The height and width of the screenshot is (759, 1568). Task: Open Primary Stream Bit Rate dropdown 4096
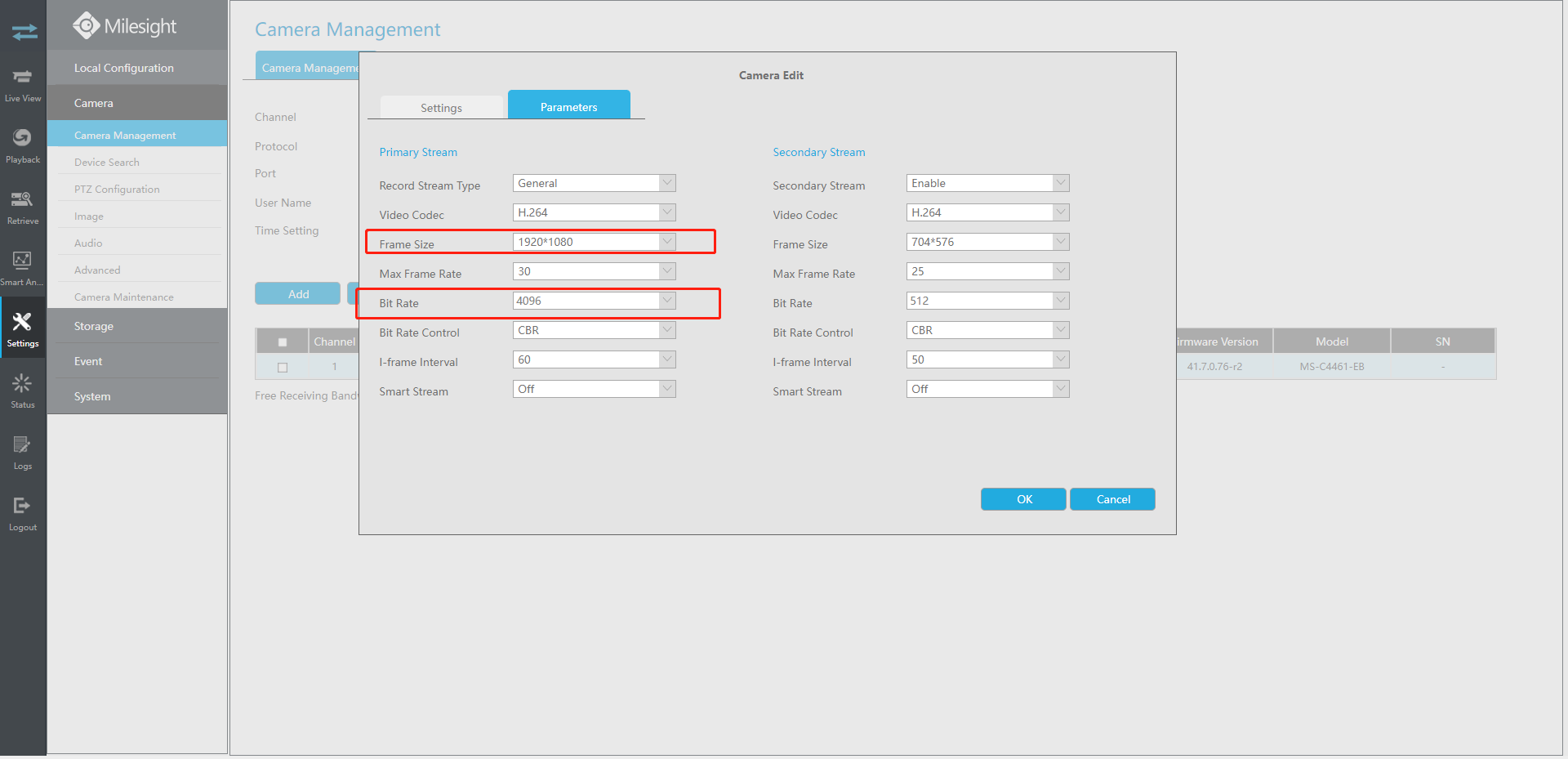595,301
